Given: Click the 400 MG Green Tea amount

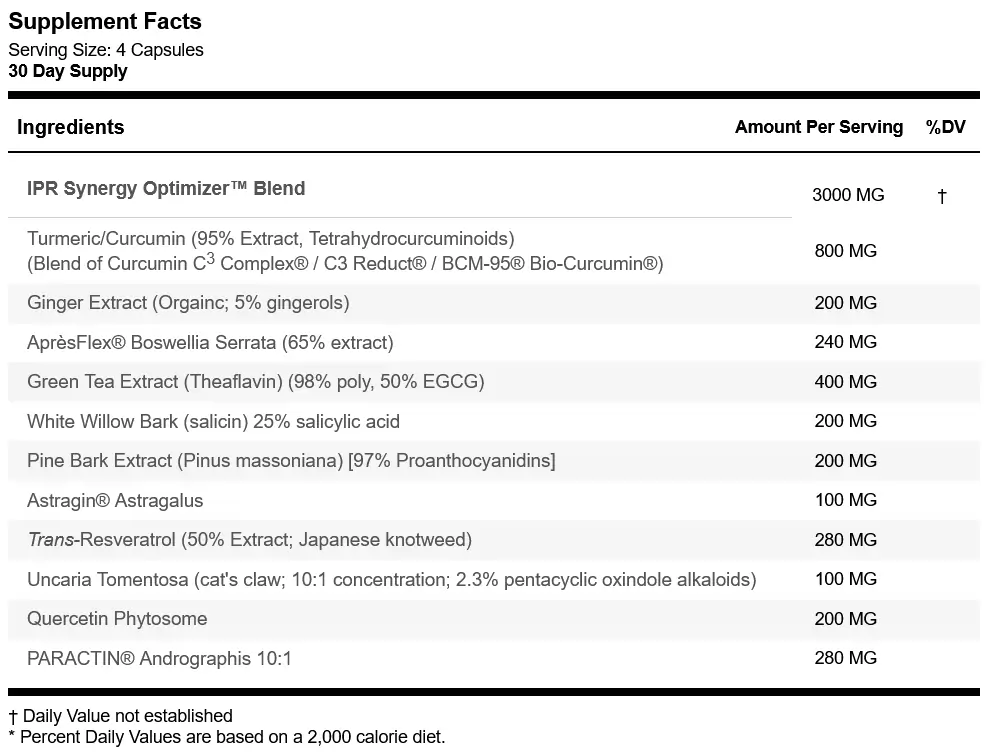Looking at the screenshot, I should (x=845, y=382).
